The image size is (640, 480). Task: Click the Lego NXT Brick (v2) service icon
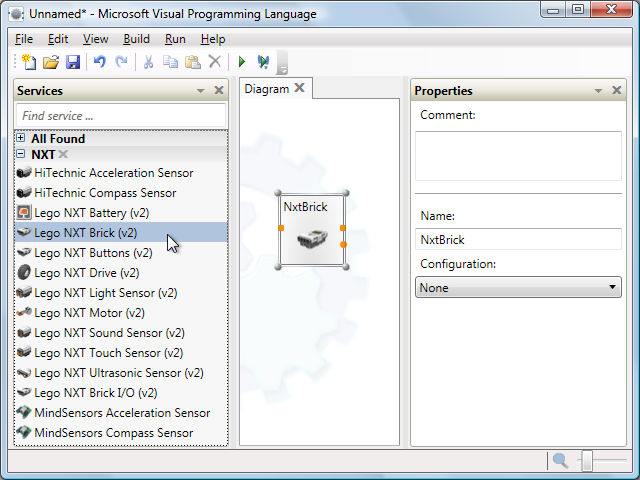[24, 232]
